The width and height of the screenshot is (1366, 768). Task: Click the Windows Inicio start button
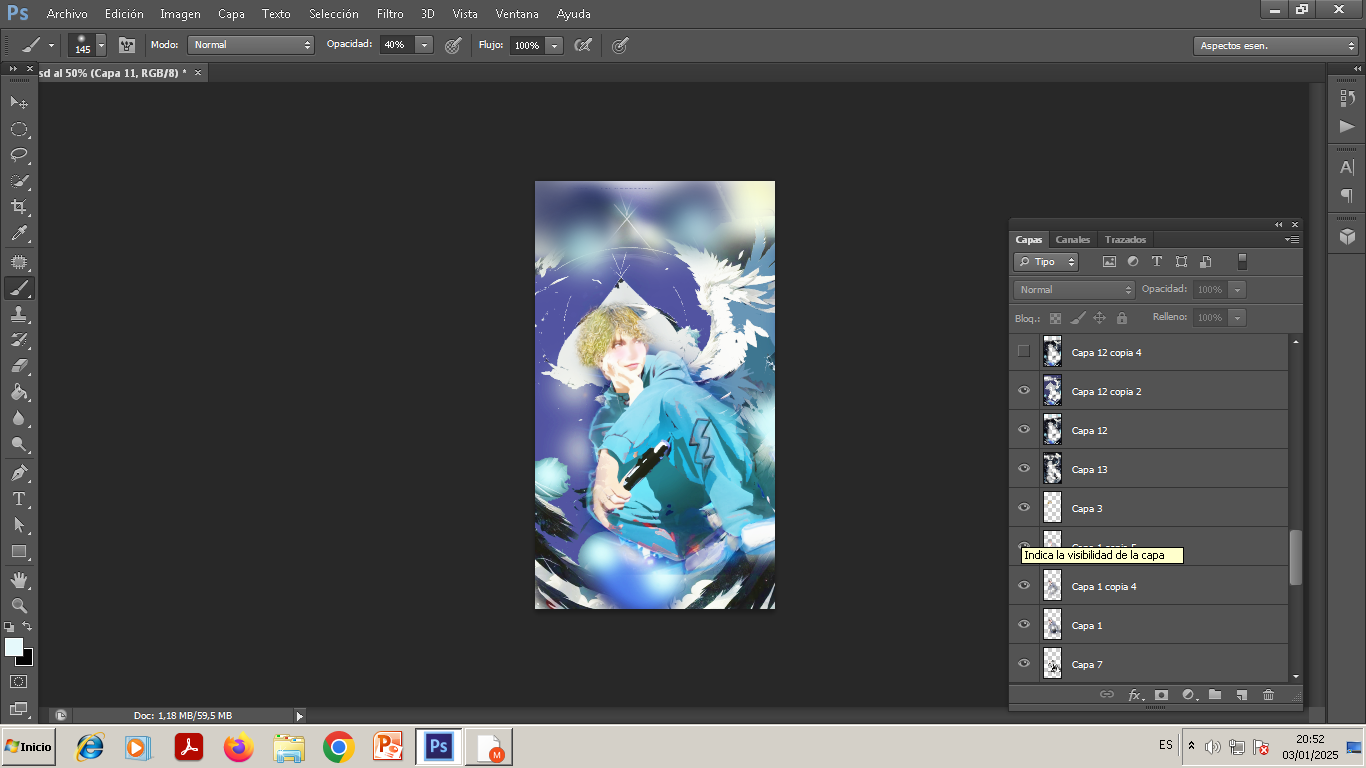pos(28,747)
